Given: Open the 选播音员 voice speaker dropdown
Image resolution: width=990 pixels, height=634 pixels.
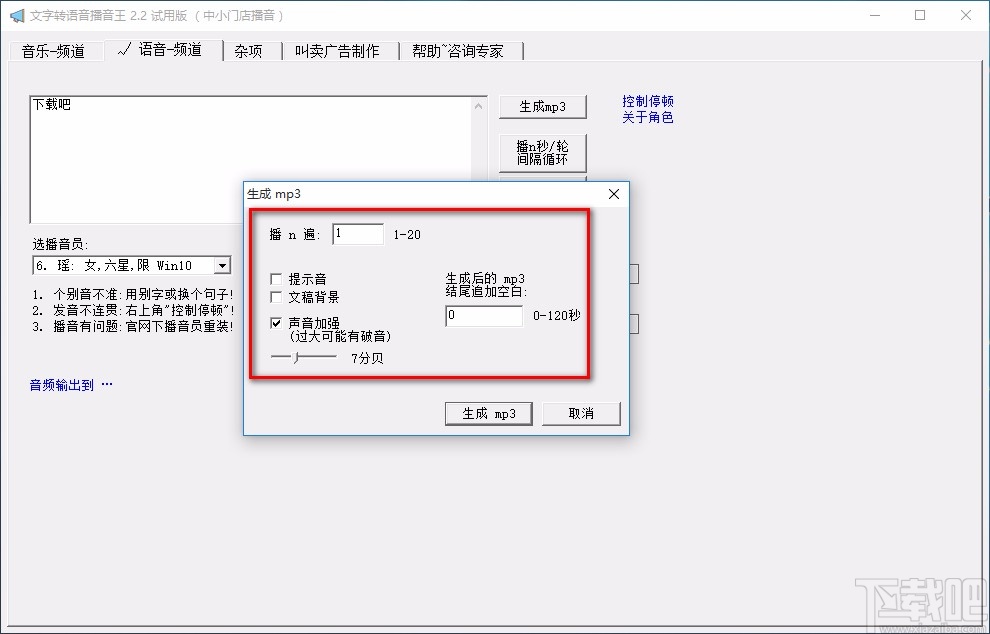Looking at the screenshot, I should pyautogui.click(x=222, y=265).
